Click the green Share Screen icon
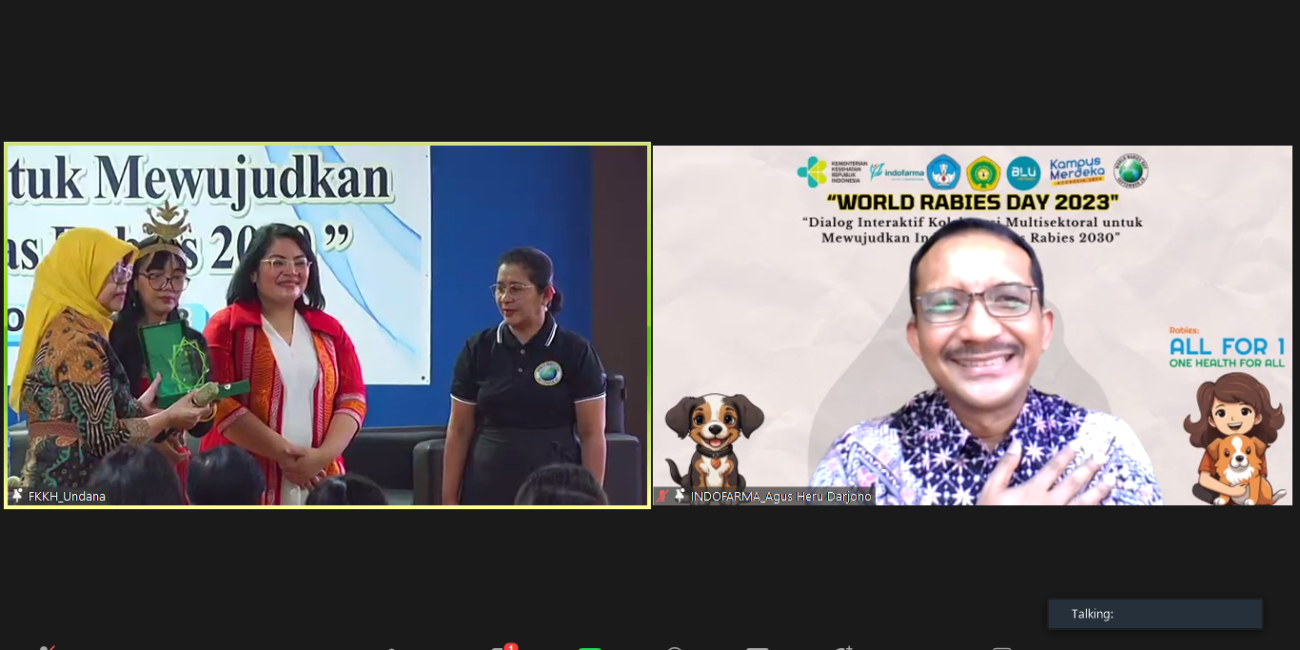 tap(590, 648)
